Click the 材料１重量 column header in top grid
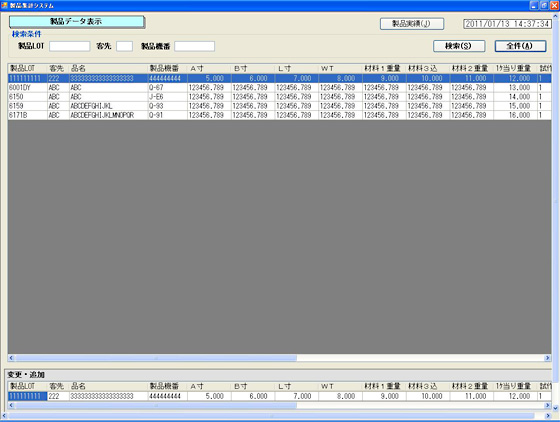The height and width of the screenshot is (422, 560). click(x=384, y=69)
